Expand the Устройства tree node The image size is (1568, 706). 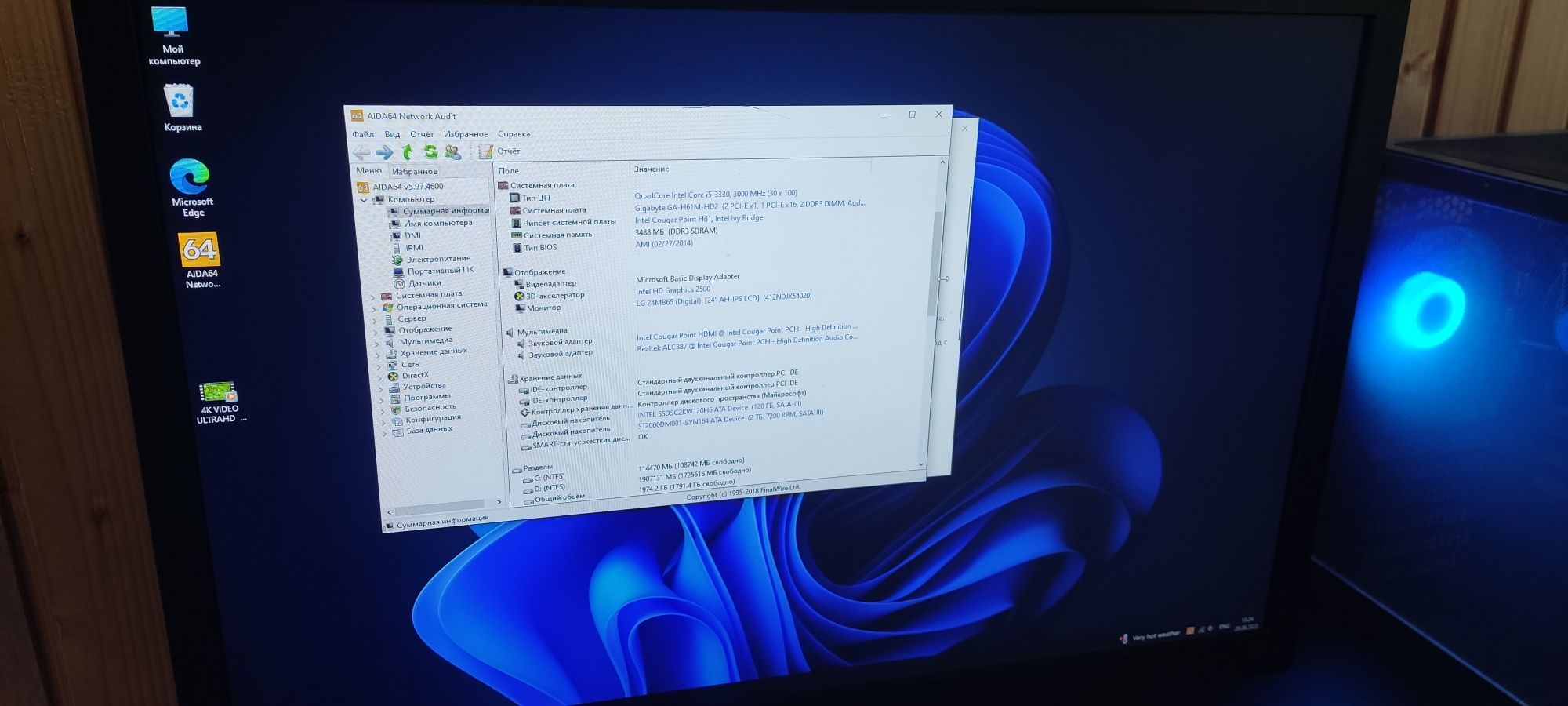click(382, 388)
